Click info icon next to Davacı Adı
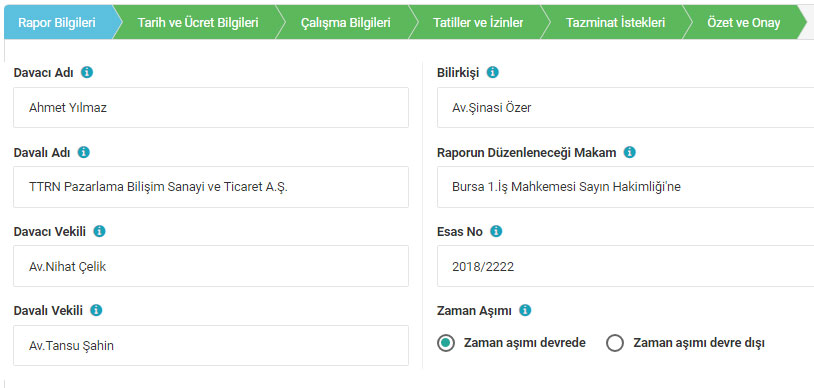 tap(87, 72)
